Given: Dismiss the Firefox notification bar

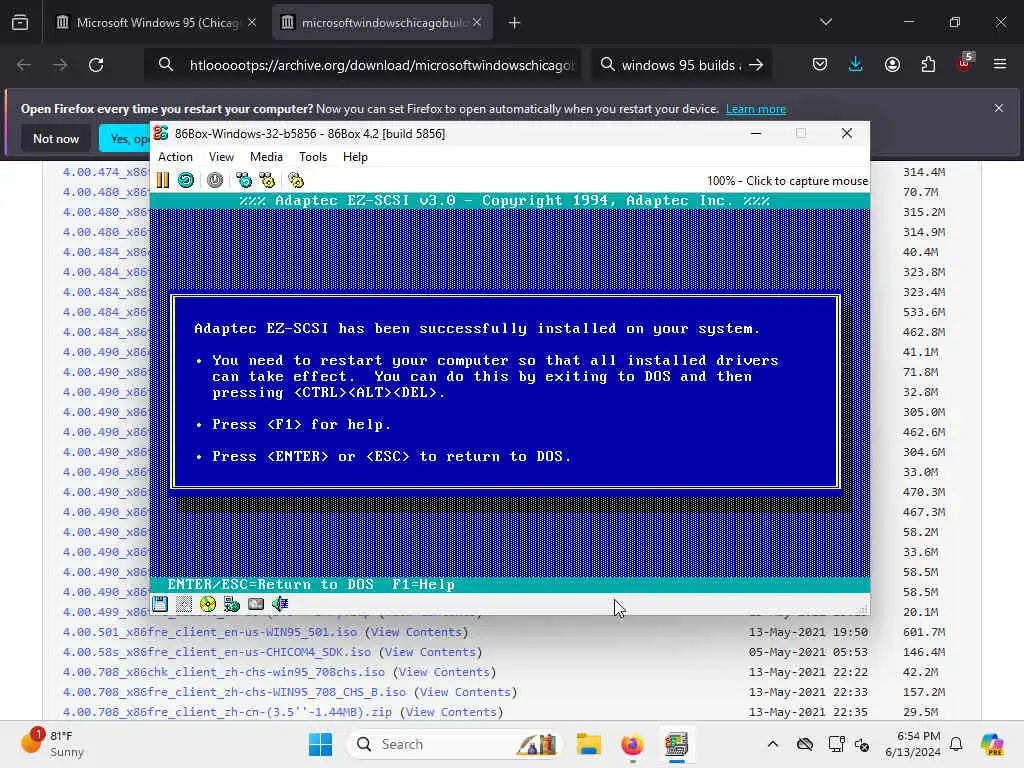Looking at the screenshot, I should coord(999,108).
